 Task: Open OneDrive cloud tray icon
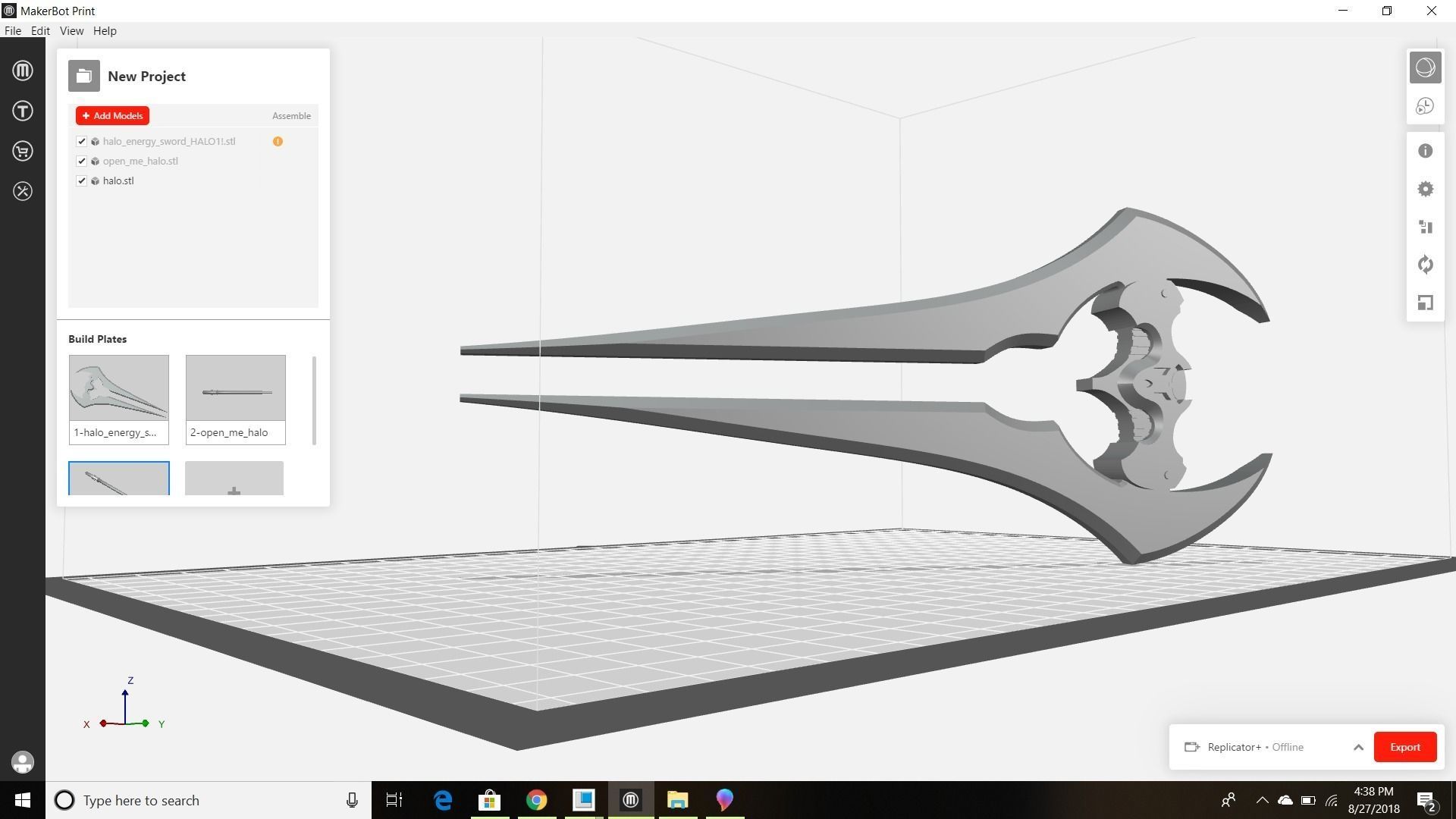click(x=1285, y=800)
